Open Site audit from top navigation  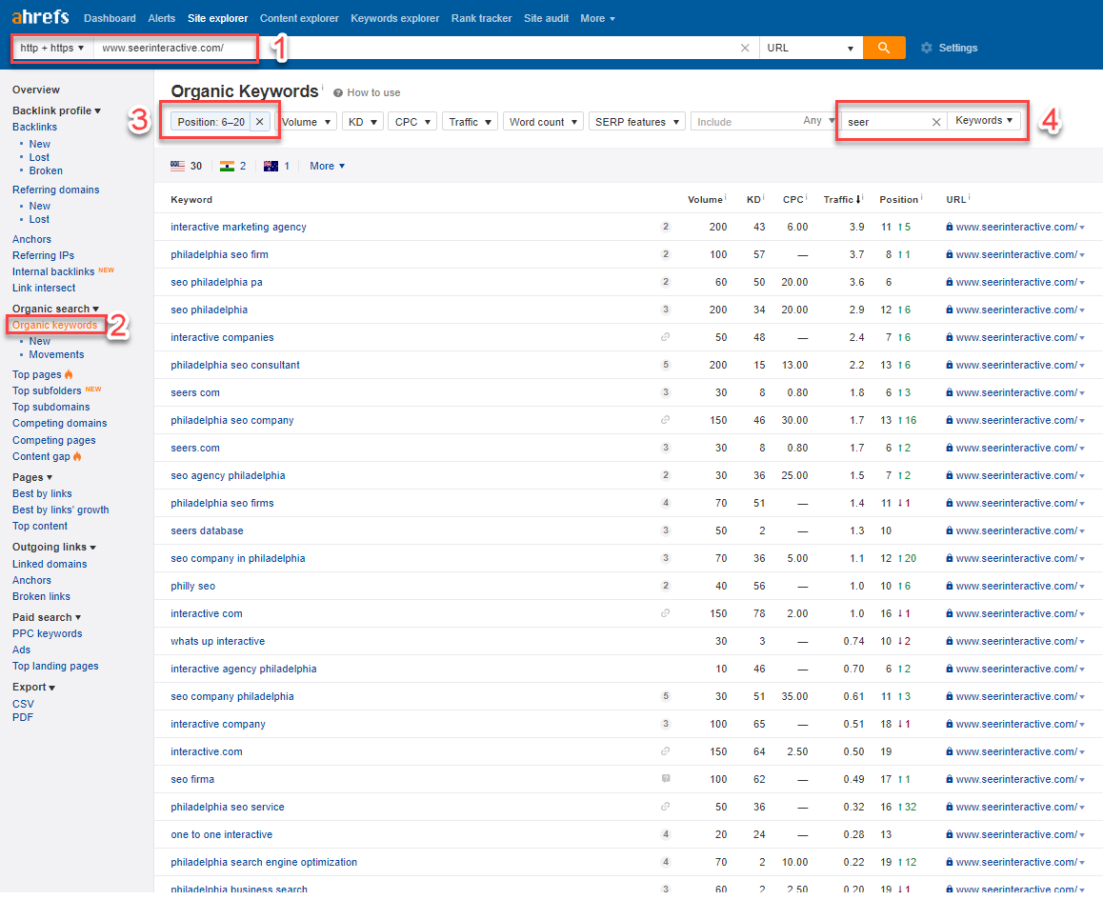[546, 18]
